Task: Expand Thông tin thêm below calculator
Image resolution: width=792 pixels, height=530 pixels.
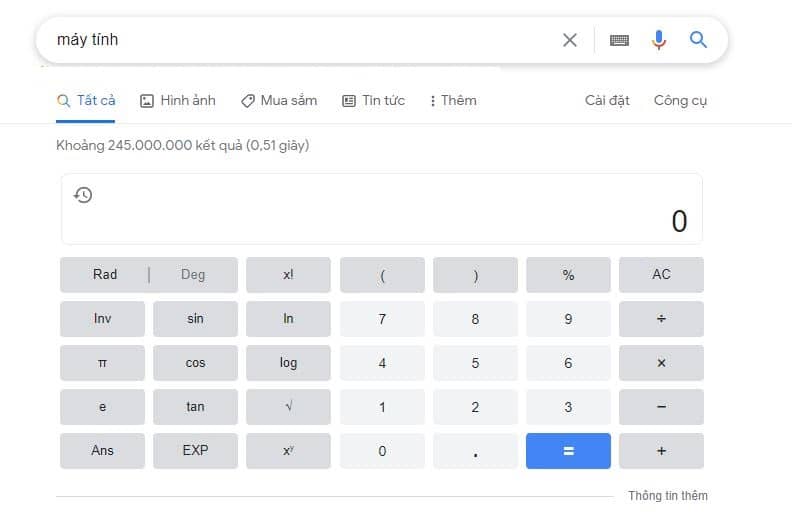Action: (668, 496)
